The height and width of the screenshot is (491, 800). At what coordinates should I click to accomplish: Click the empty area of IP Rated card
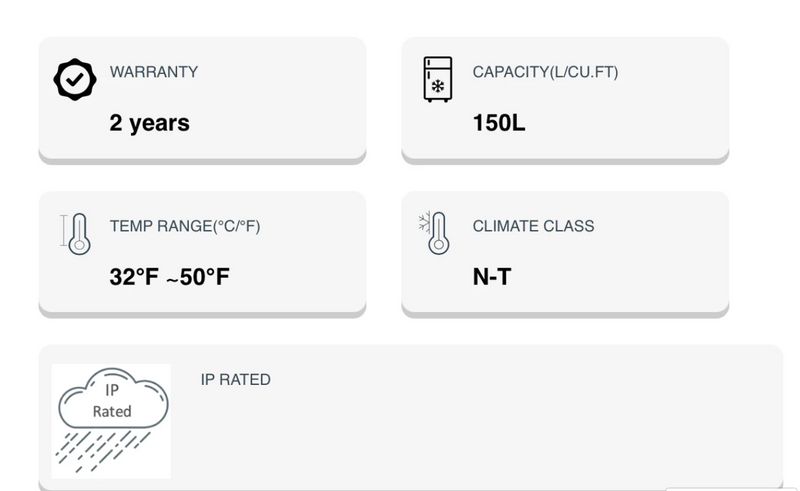click(500, 430)
